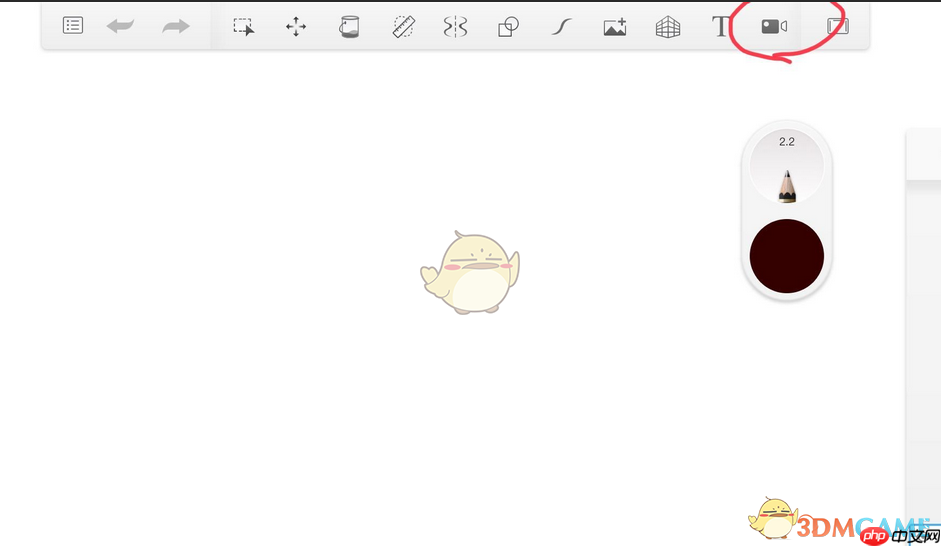Enable the Predictive stroke tool
This screenshot has height=546, width=941.
click(x=561, y=26)
